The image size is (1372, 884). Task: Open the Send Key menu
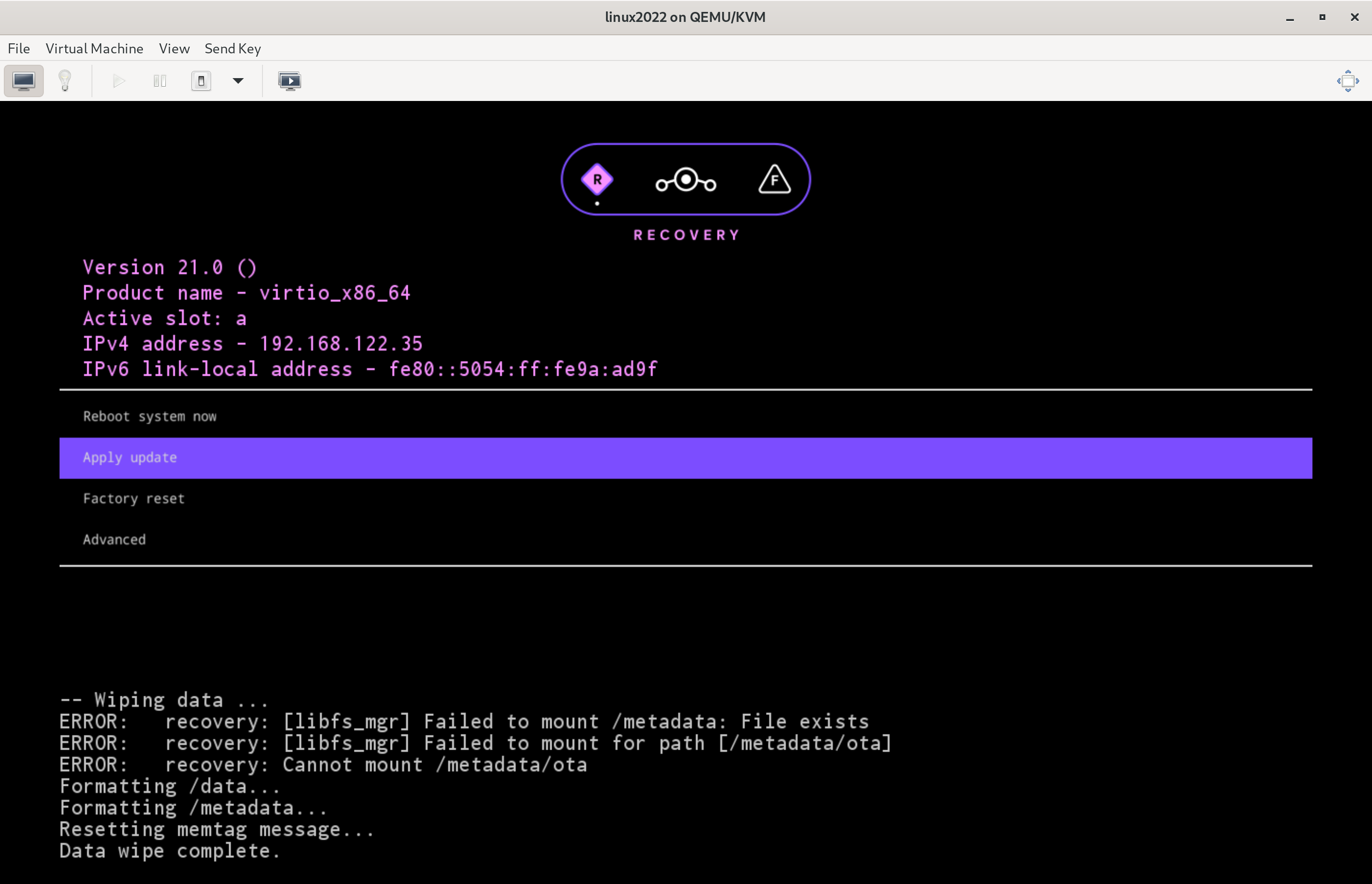(x=232, y=49)
